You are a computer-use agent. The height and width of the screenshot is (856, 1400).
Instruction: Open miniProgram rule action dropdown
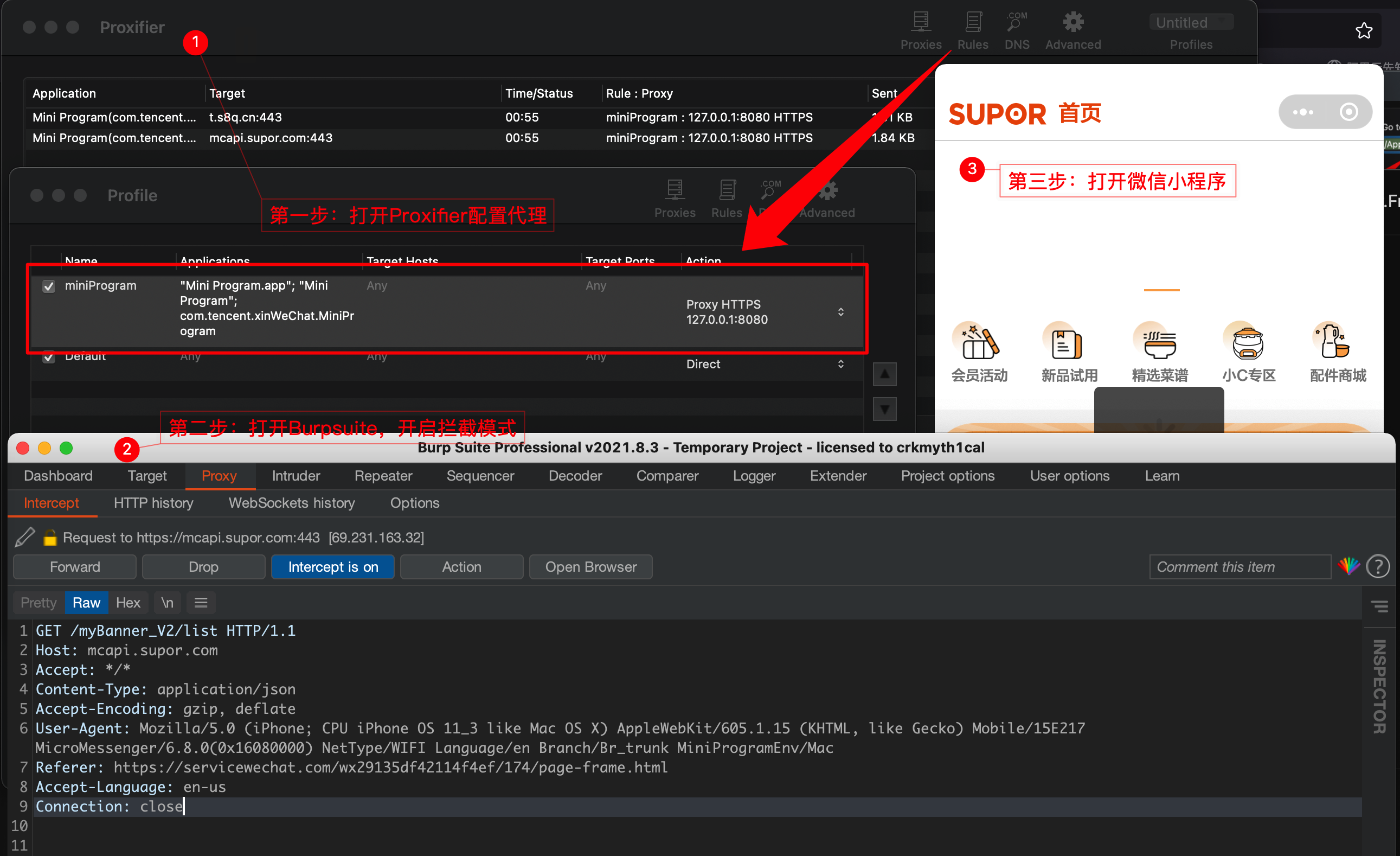pyautogui.click(x=840, y=312)
